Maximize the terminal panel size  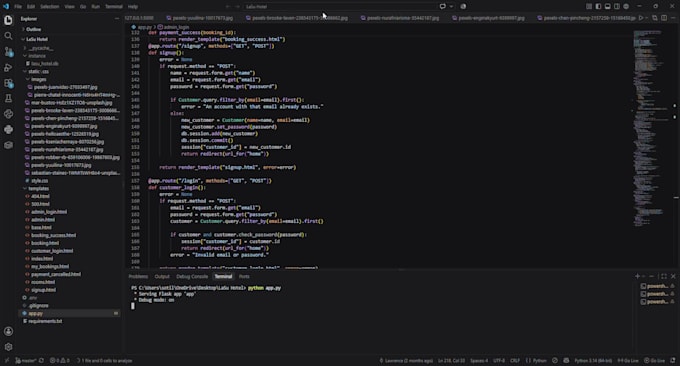coord(664,276)
